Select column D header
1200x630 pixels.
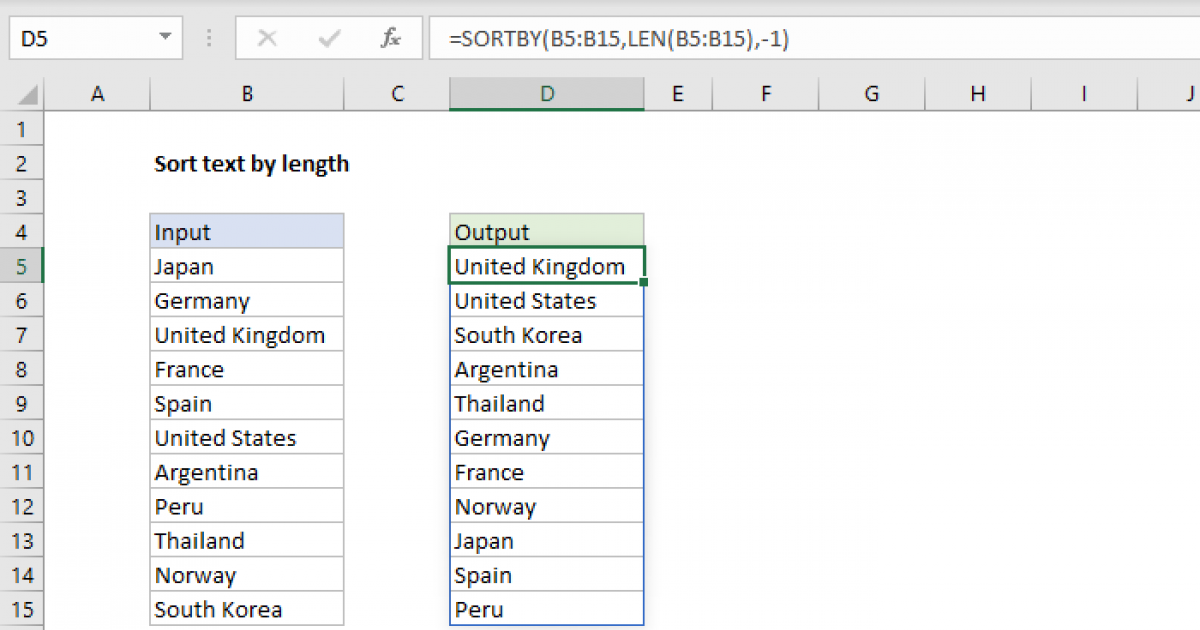tap(546, 93)
